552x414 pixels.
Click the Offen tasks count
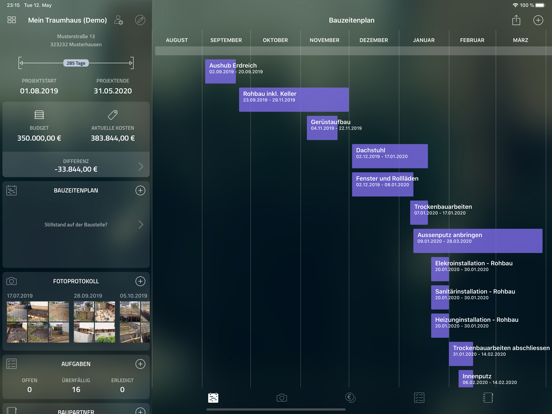30,389
